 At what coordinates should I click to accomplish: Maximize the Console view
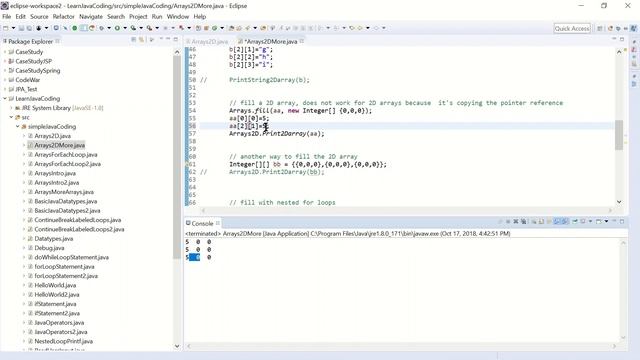click(622, 221)
